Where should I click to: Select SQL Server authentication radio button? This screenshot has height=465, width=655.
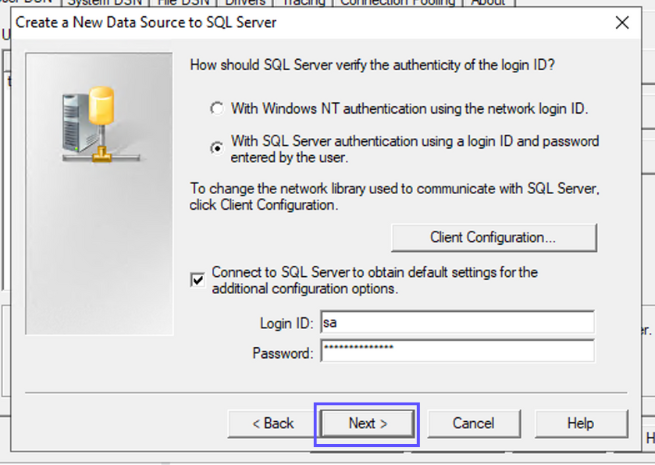[x=217, y=148]
